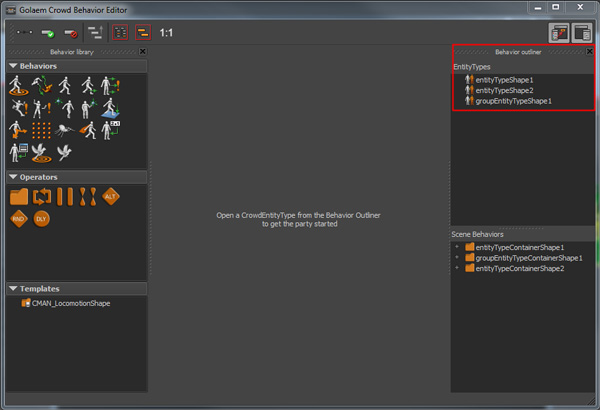Select the walker-on-orange-target behavior icon
Image resolution: width=600 pixels, height=410 pixels.
pos(18,85)
